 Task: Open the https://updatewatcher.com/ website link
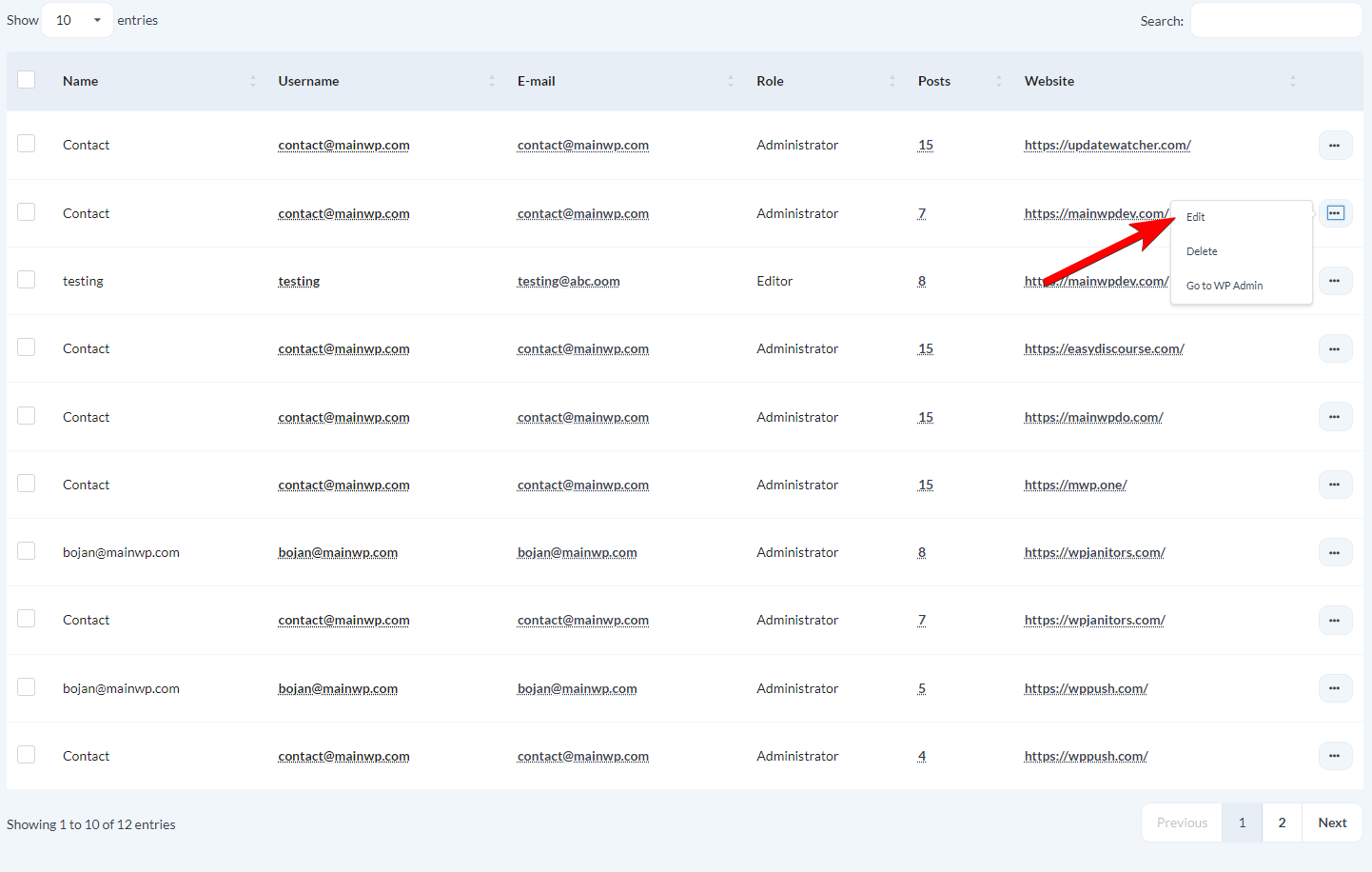point(1107,145)
